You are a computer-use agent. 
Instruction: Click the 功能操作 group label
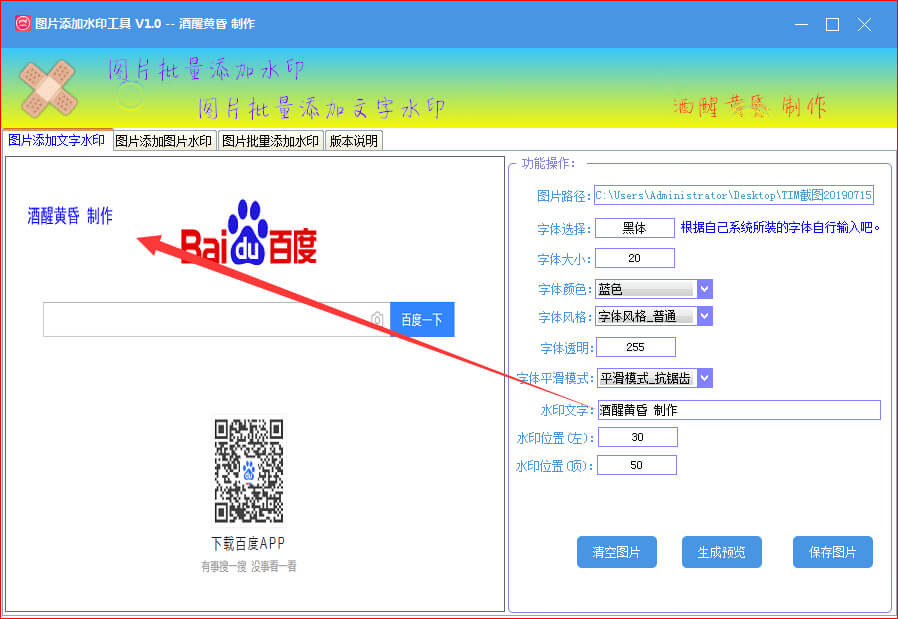tap(548, 164)
